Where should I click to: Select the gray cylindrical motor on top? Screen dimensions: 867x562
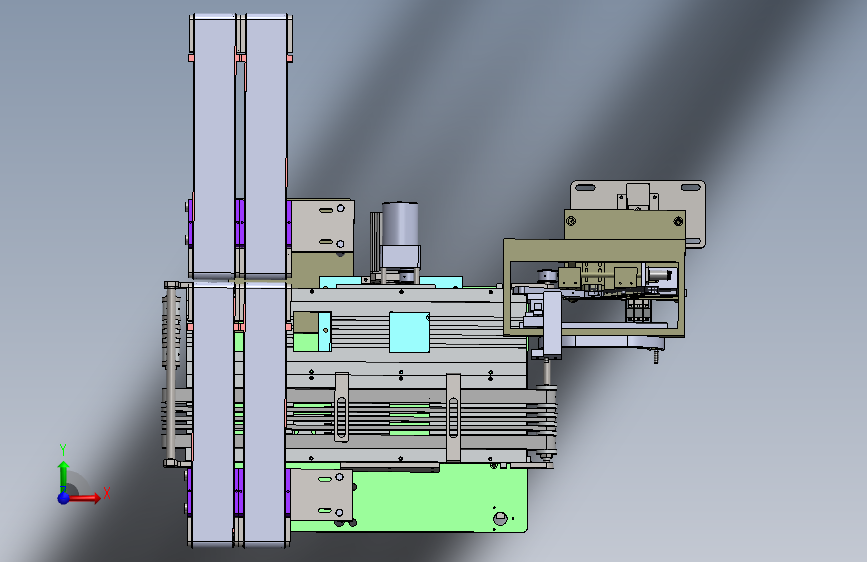click(400, 225)
